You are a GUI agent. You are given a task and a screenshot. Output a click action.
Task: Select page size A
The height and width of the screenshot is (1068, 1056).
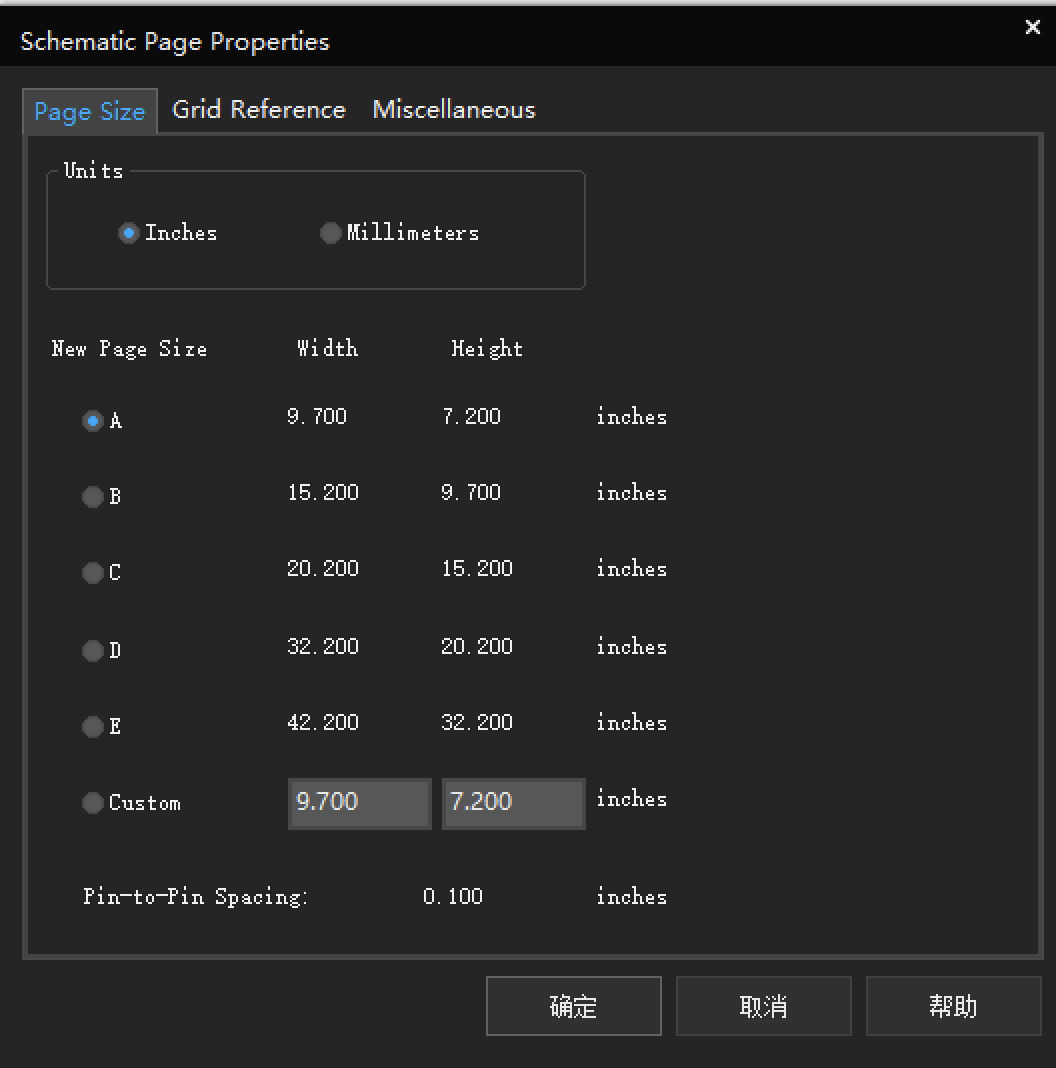click(x=93, y=421)
